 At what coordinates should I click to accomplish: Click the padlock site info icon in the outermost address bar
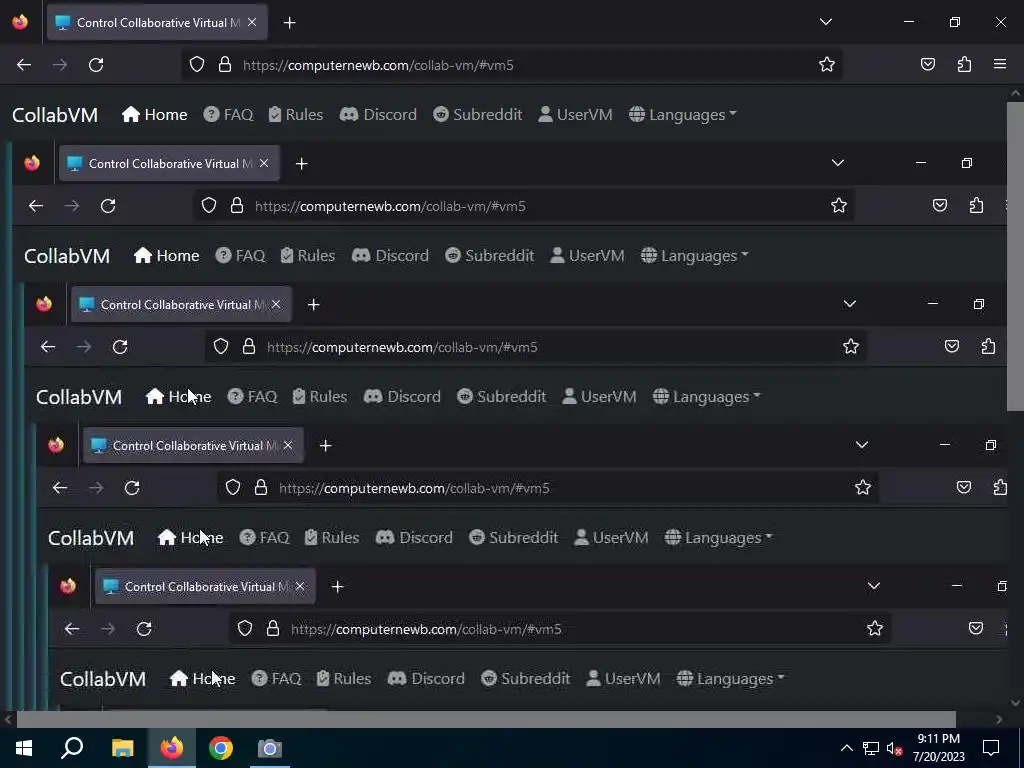[225, 65]
